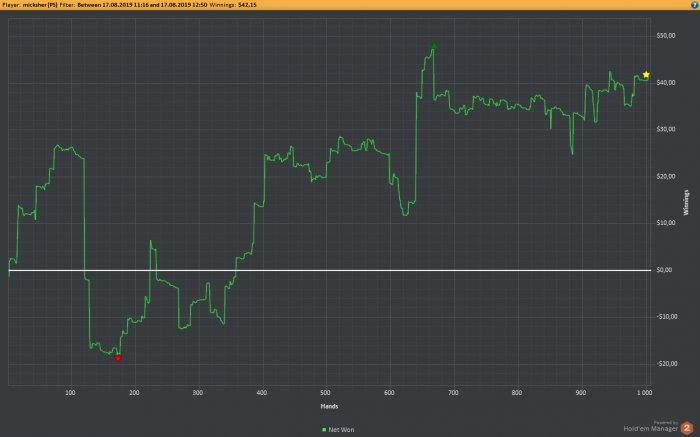Click the '400' x-axis label
This screenshot has width=700, height=437.
(x=262, y=393)
